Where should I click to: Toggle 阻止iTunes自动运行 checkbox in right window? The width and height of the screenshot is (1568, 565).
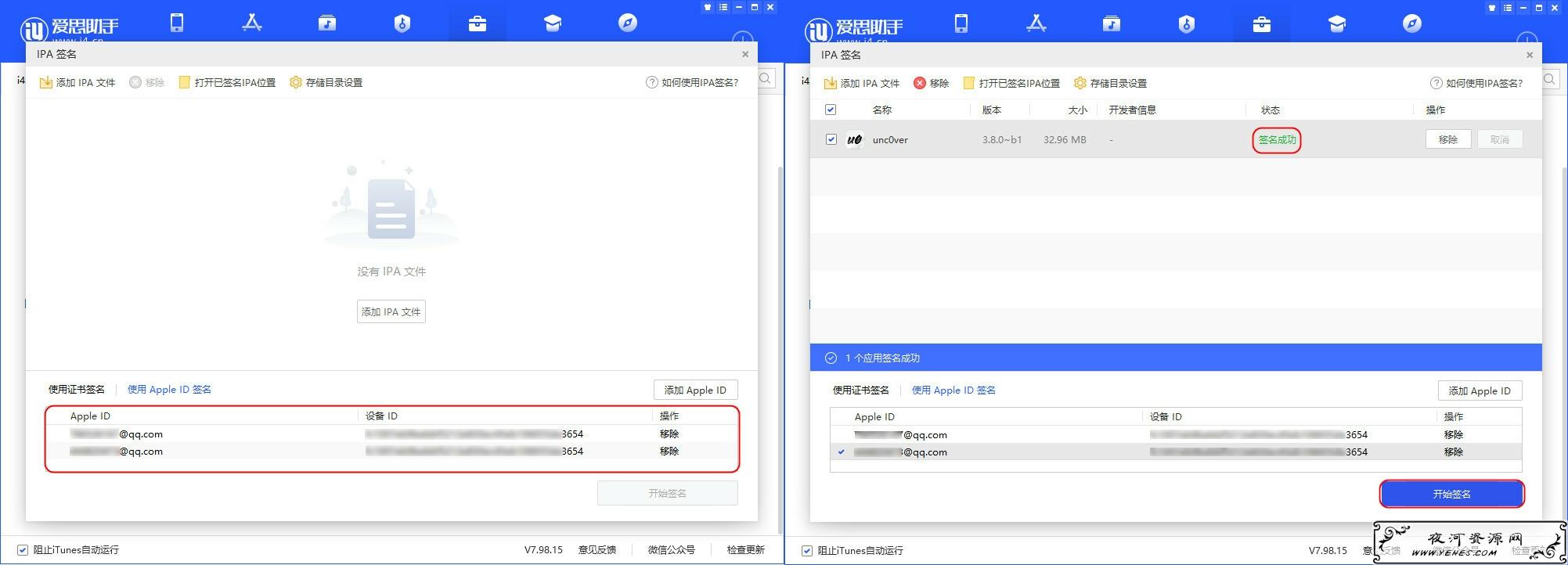point(807,551)
